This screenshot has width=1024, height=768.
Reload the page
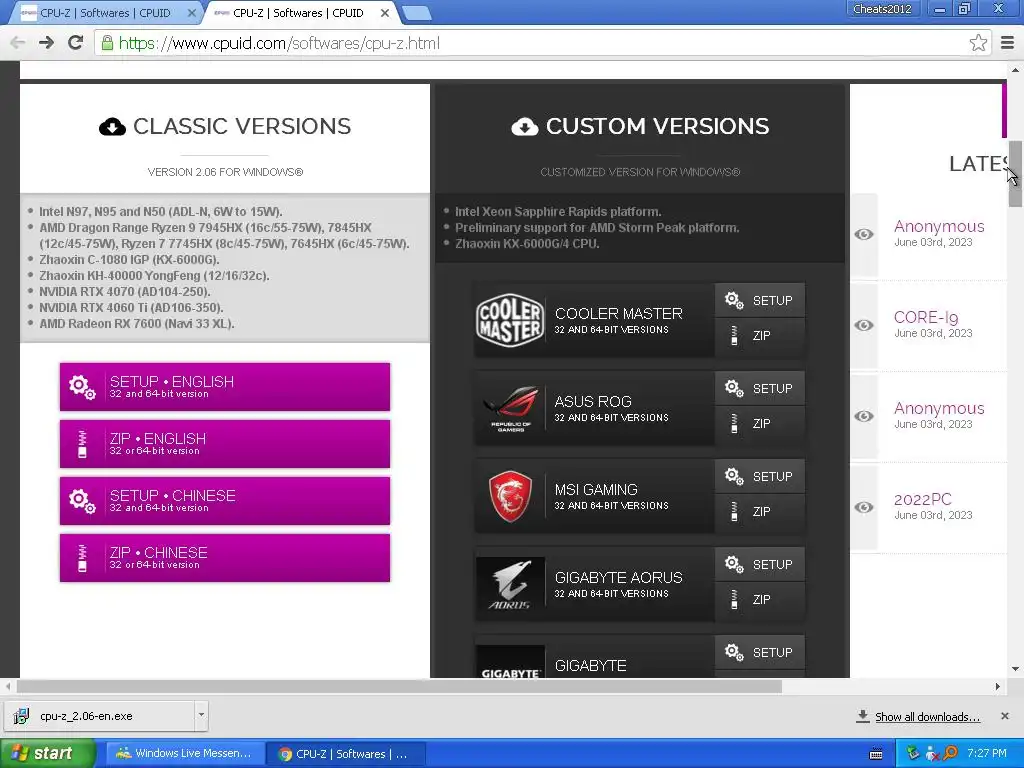(x=76, y=43)
